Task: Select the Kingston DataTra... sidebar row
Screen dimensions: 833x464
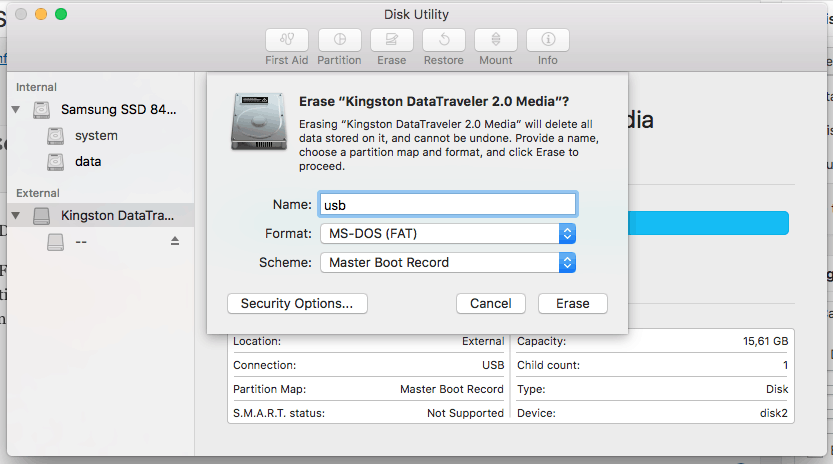Action: tap(101, 216)
